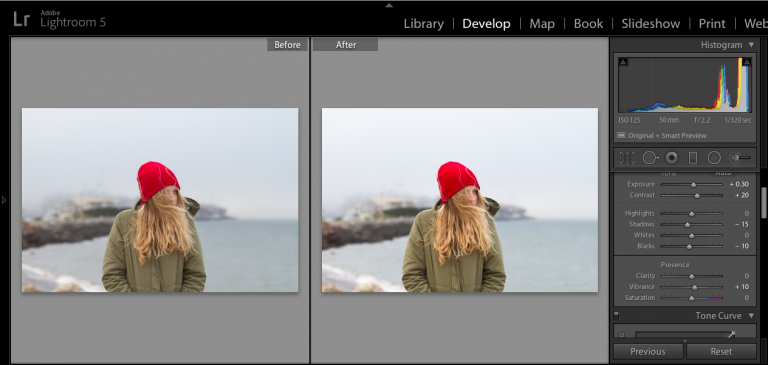Click the ISO 125 readout
Viewport: 768px width, 365px height.
pos(630,120)
